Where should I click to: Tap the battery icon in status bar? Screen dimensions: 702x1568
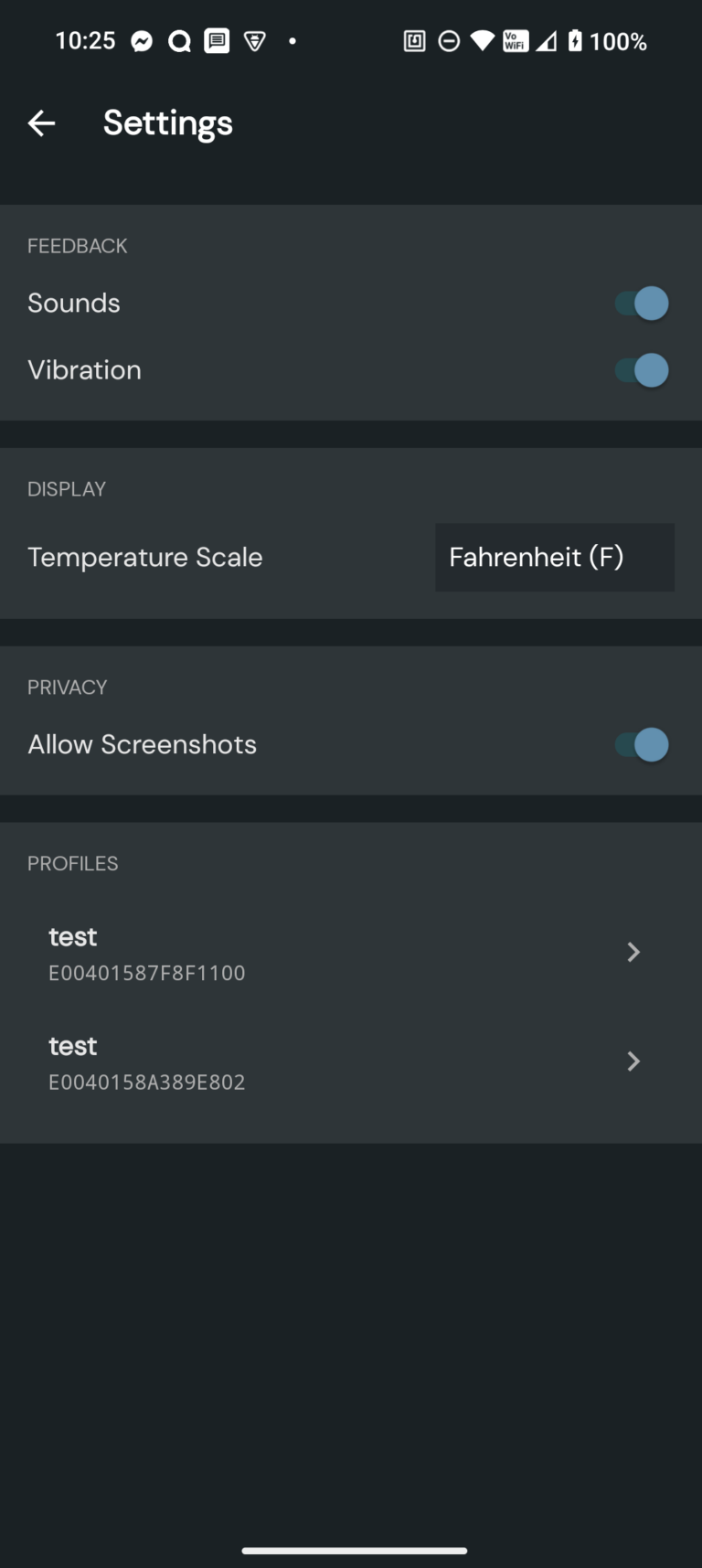coord(575,41)
